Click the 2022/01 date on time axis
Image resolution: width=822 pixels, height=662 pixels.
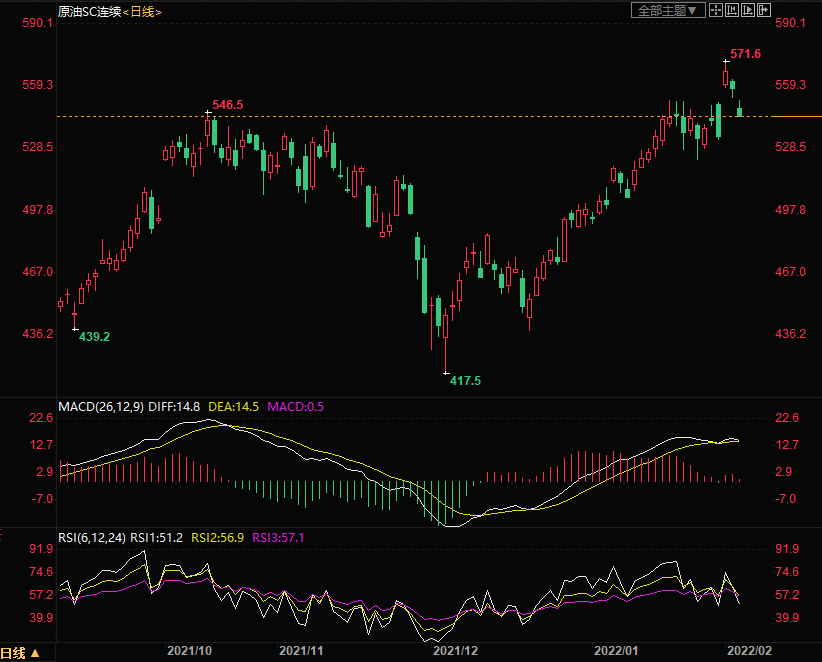click(616, 650)
